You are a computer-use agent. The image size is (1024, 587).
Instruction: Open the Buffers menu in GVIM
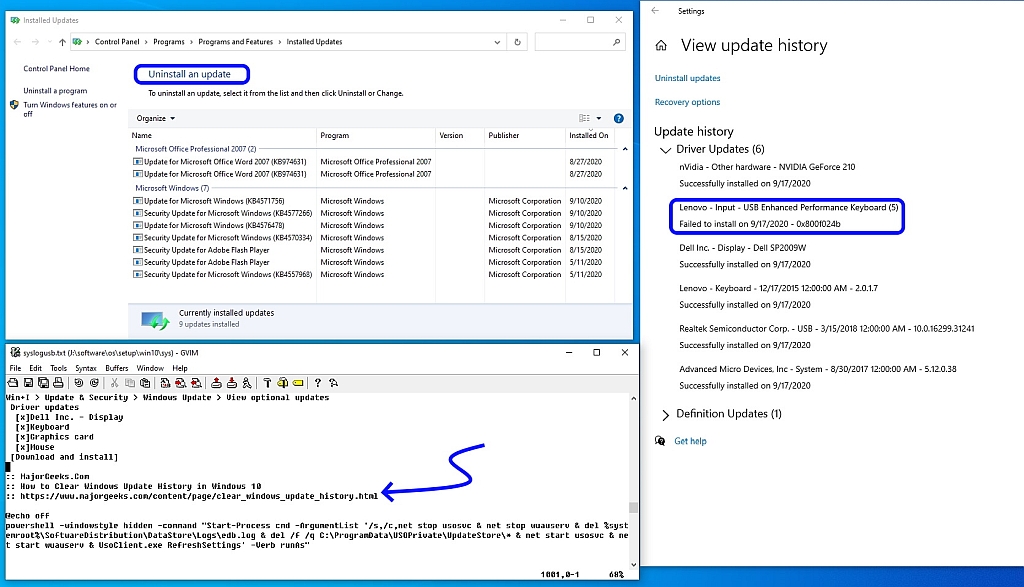(x=116, y=368)
